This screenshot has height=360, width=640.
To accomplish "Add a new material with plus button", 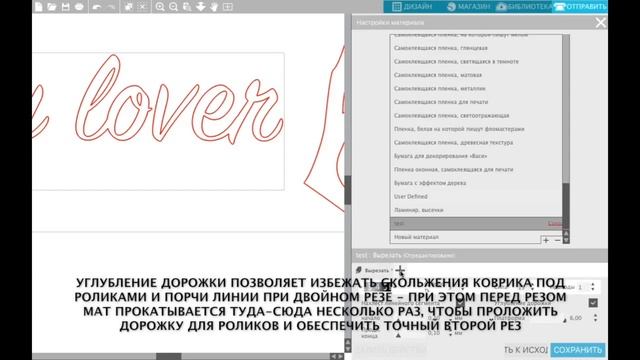I will click(546, 240).
